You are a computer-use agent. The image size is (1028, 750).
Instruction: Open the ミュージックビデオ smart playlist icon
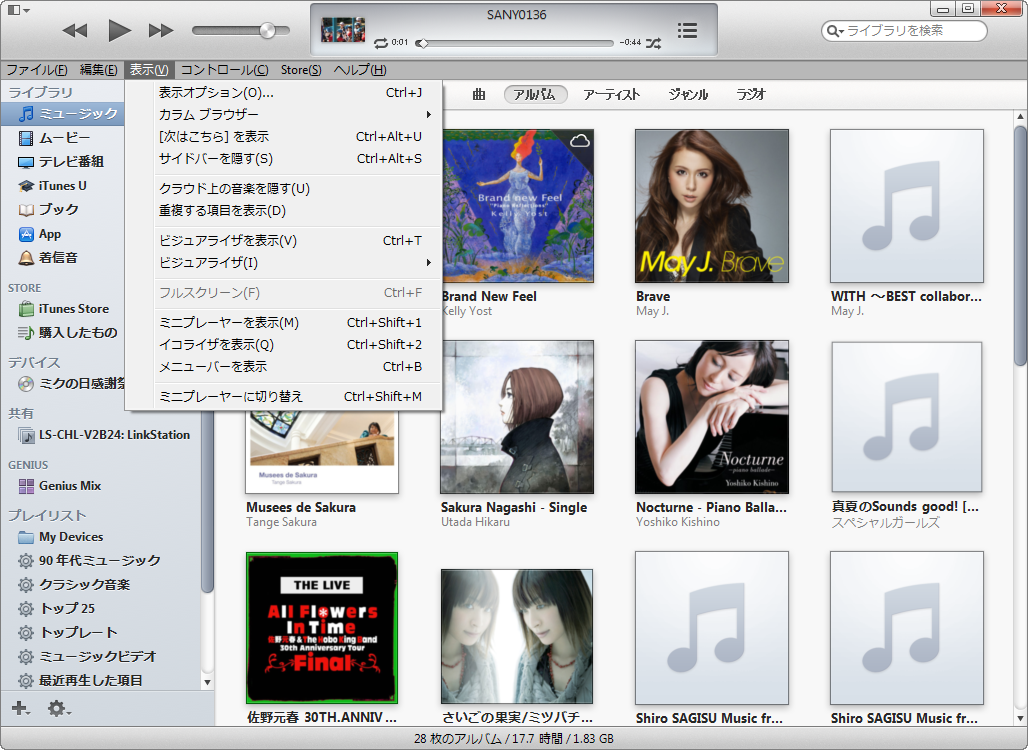coord(26,657)
